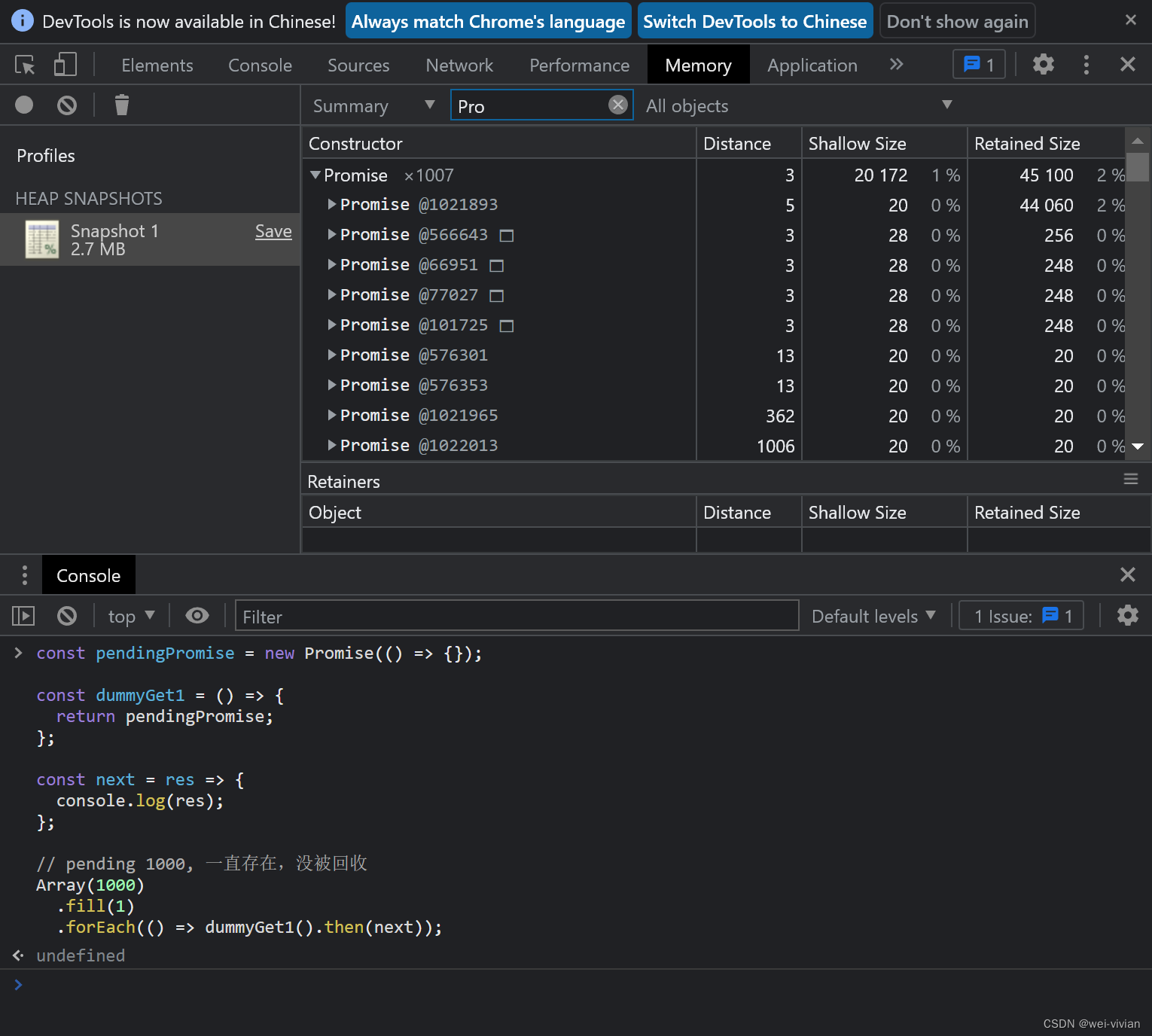
Task: Expand Promise @576301 row
Action: 332,355
